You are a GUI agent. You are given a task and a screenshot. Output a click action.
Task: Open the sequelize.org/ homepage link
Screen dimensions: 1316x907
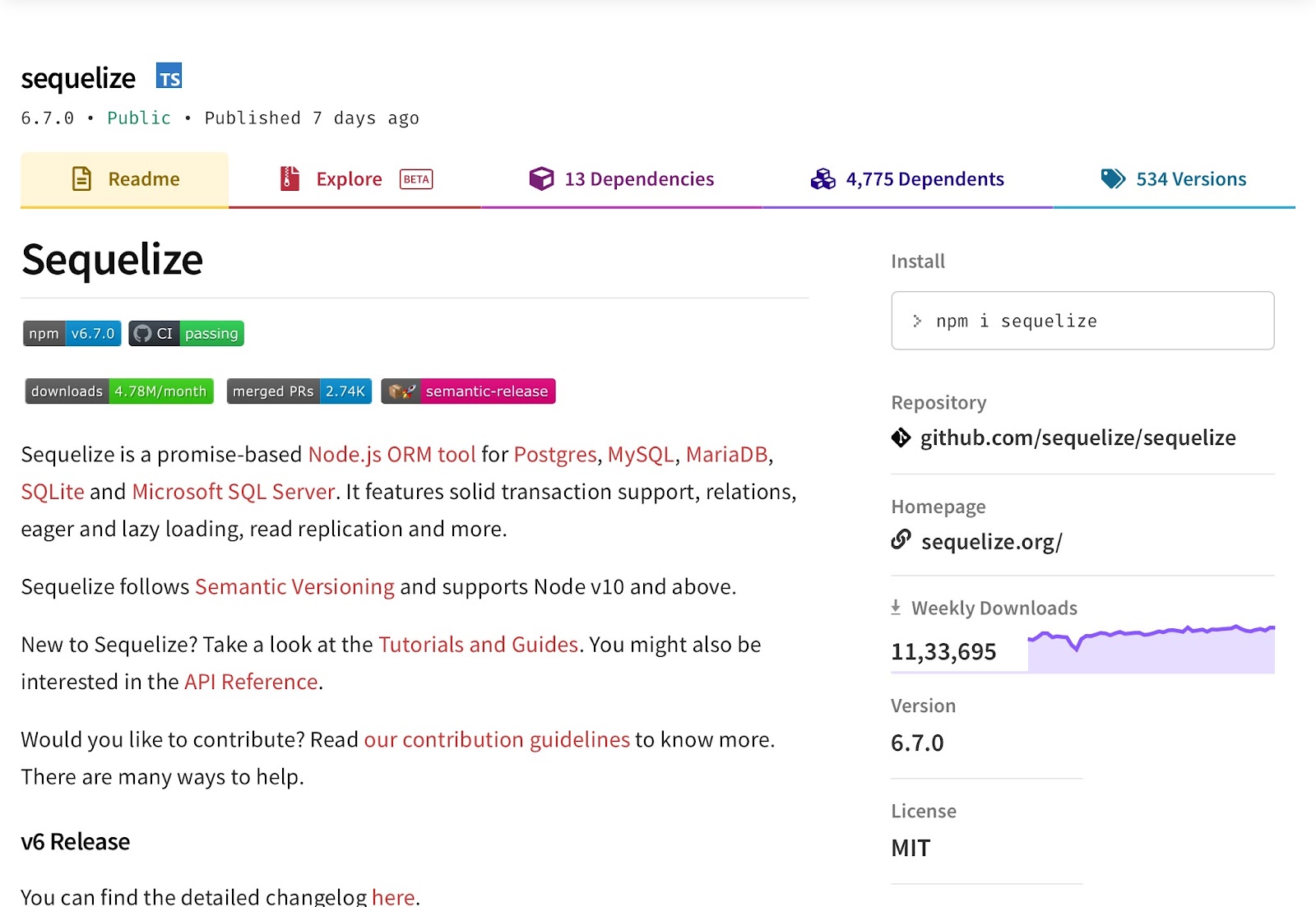[x=992, y=541]
